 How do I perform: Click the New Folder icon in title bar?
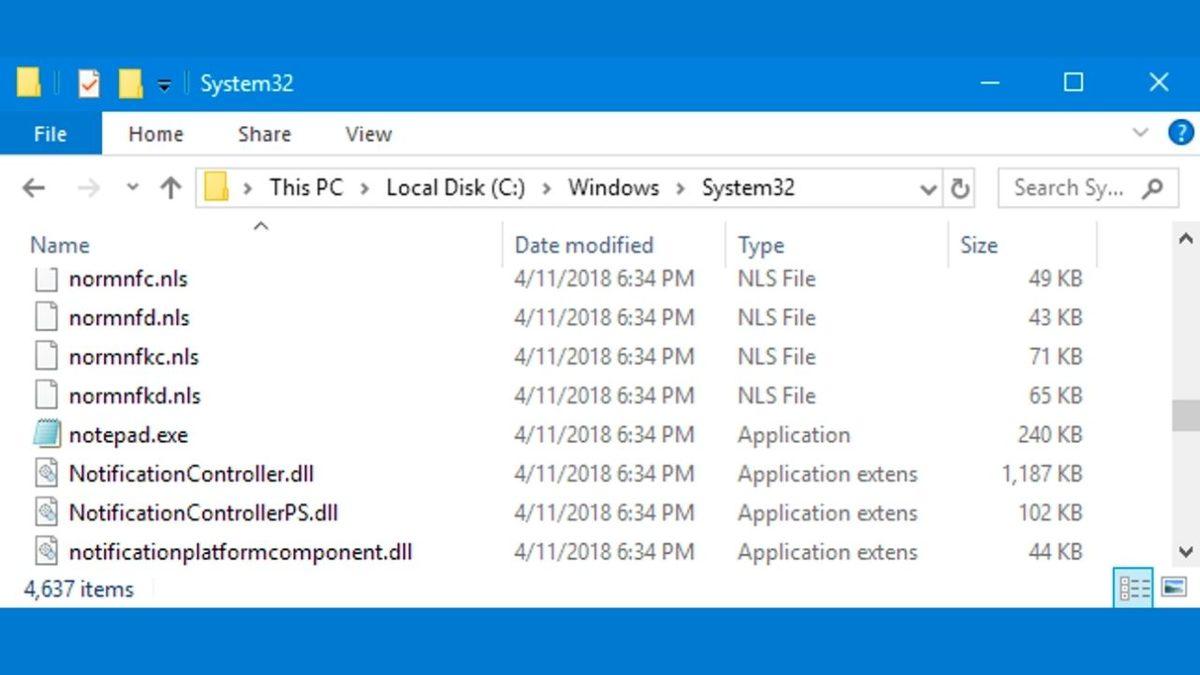point(130,83)
